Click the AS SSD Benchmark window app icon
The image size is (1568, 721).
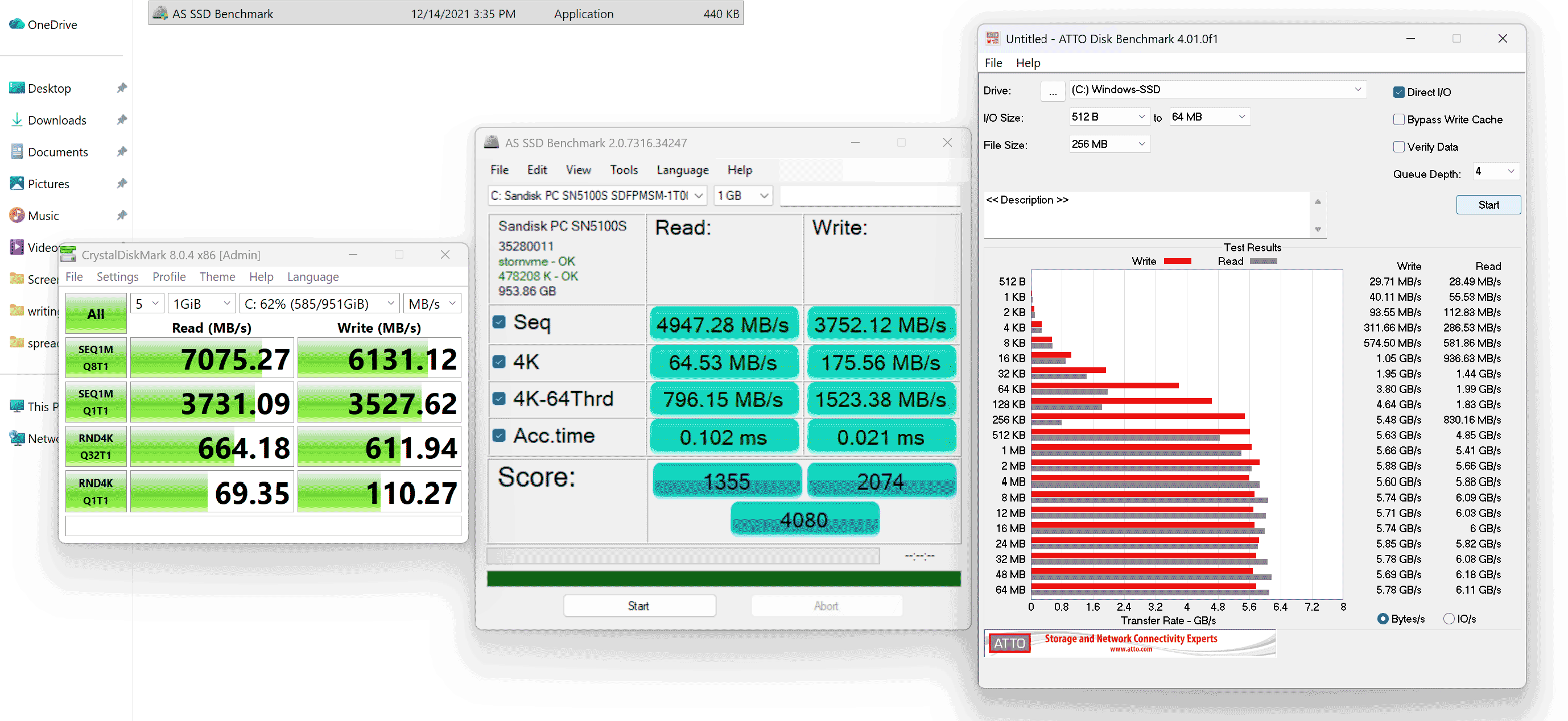[x=491, y=142]
